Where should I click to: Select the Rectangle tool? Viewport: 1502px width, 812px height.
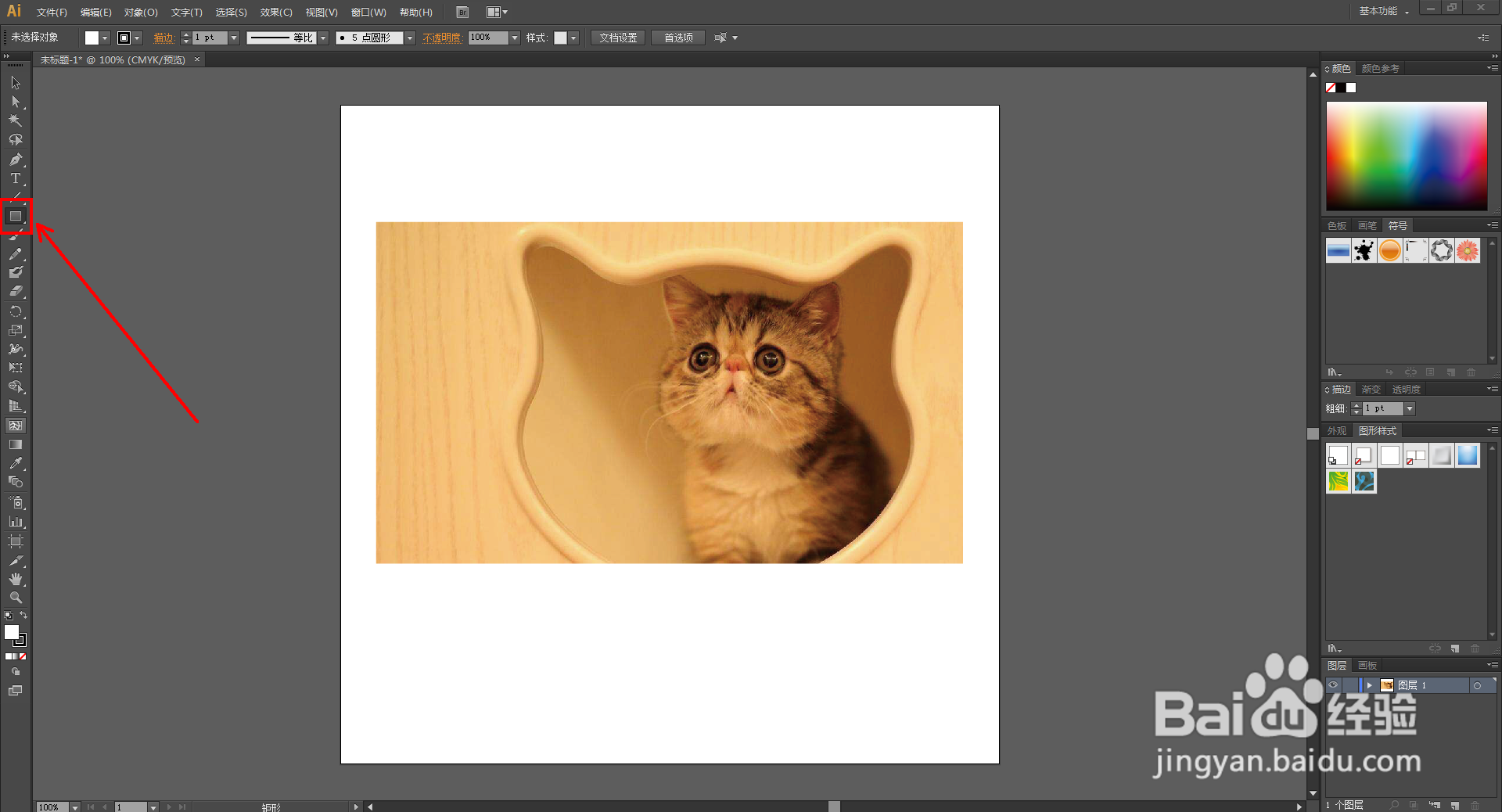click(x=16, y=216)
